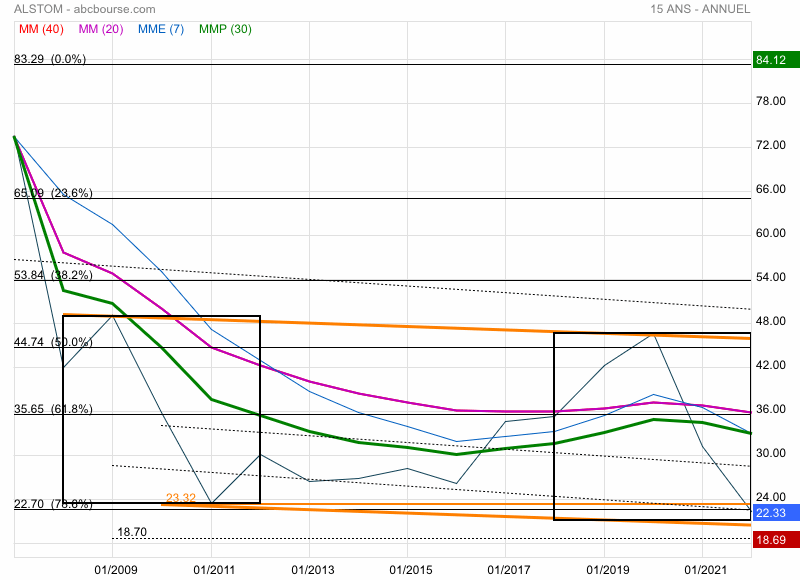
Task: Click the 48.00 price axis value
Action: point(771,321)
